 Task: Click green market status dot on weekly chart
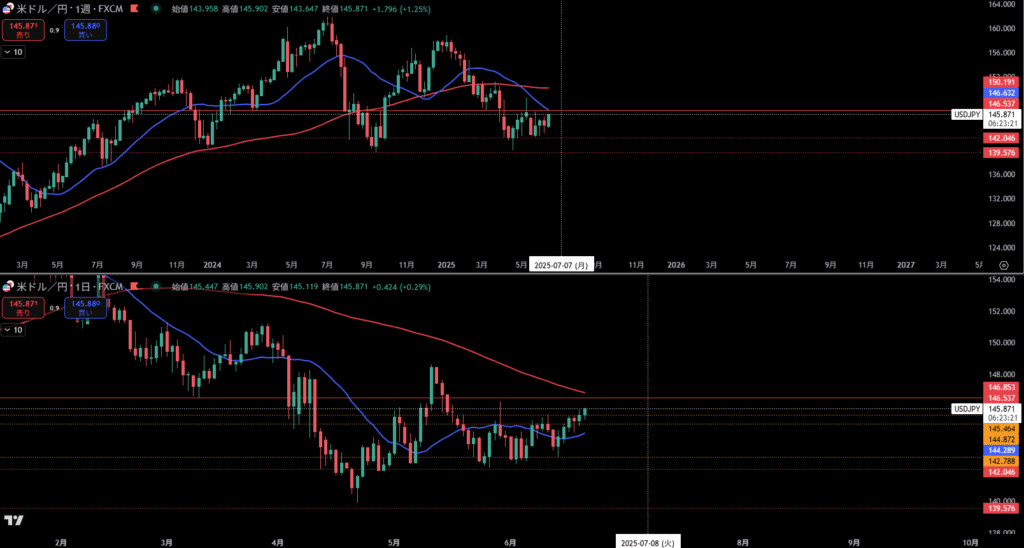(x=156, y=9)
